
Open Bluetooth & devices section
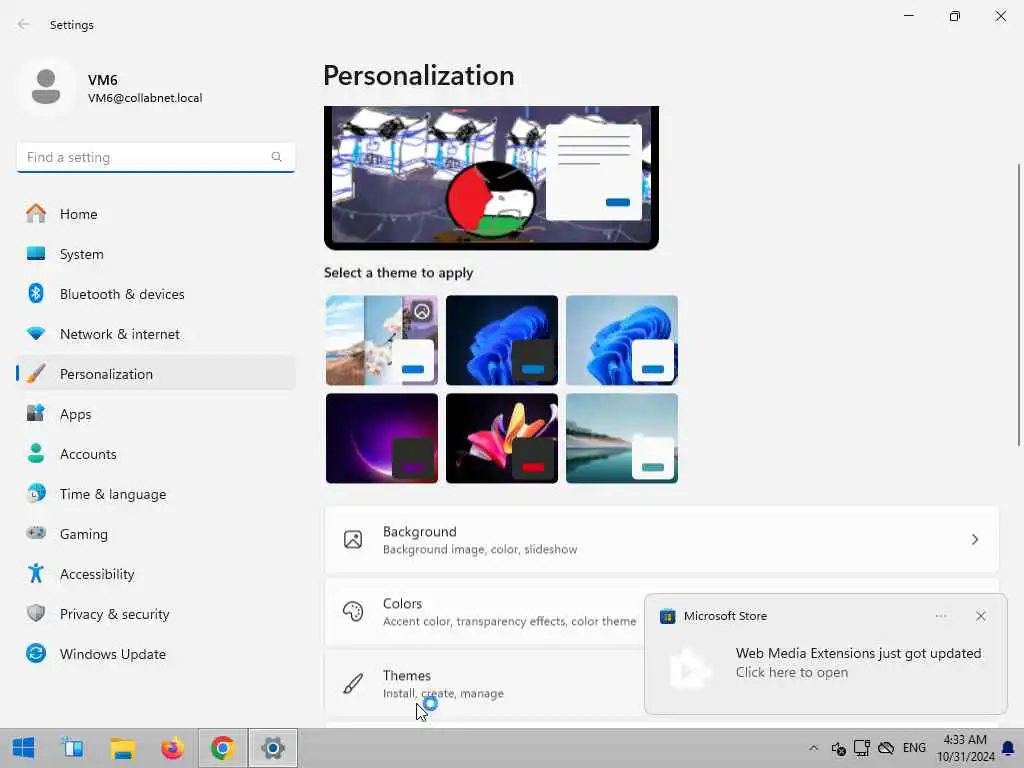click(x=156, y=293)
